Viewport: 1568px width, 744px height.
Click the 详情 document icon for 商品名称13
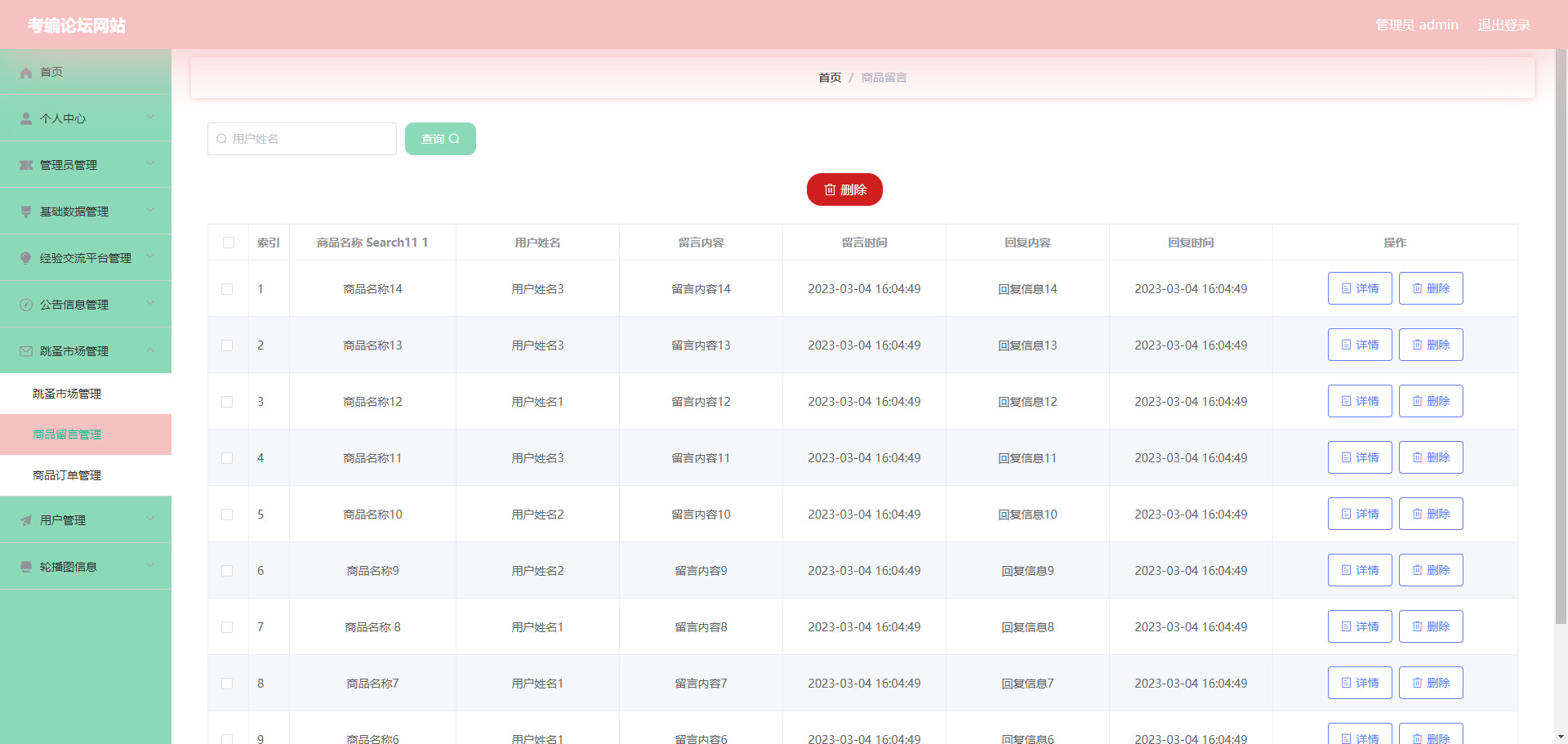pos(1346,345)
